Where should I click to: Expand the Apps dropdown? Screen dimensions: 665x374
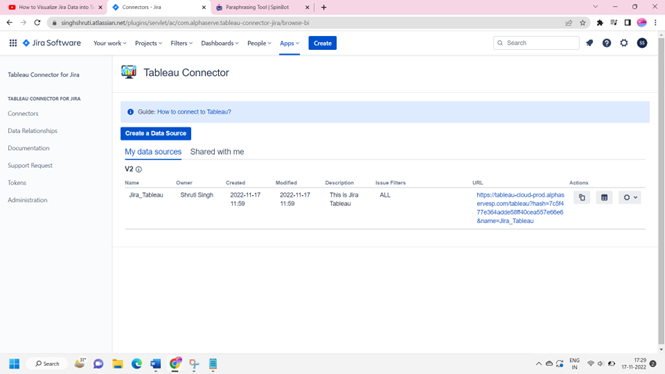[x=289, y=43]
